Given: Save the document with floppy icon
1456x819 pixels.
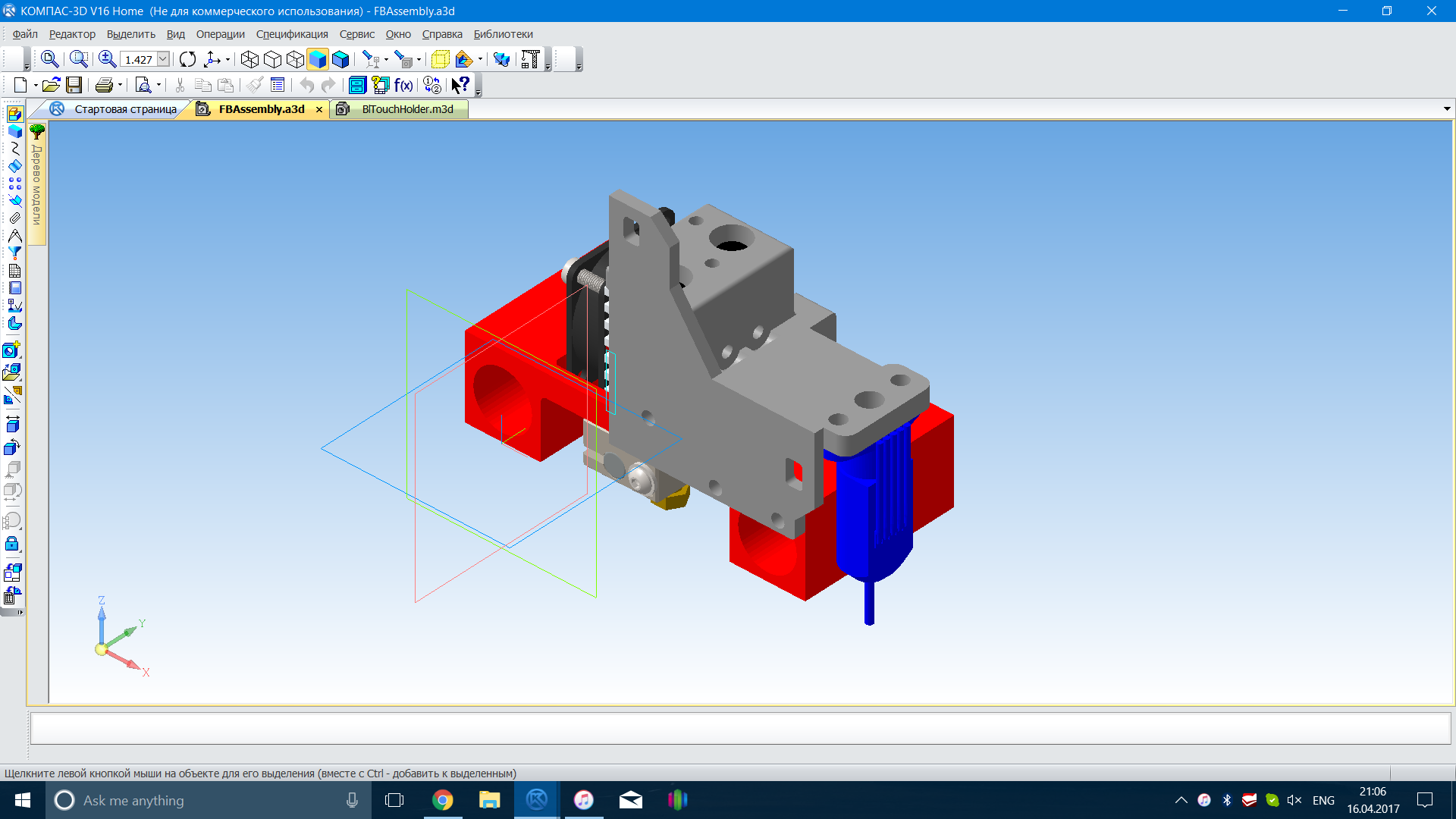Looking at the screenshot, I should (74, 85).
